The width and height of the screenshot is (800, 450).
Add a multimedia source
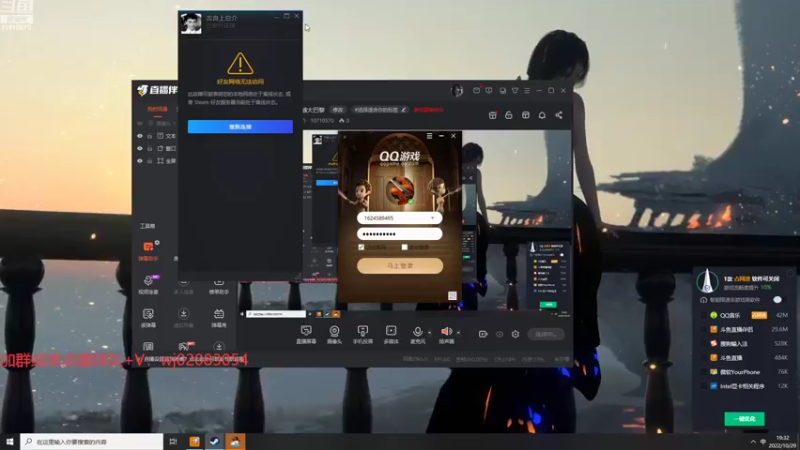click(x=391, y=334)
